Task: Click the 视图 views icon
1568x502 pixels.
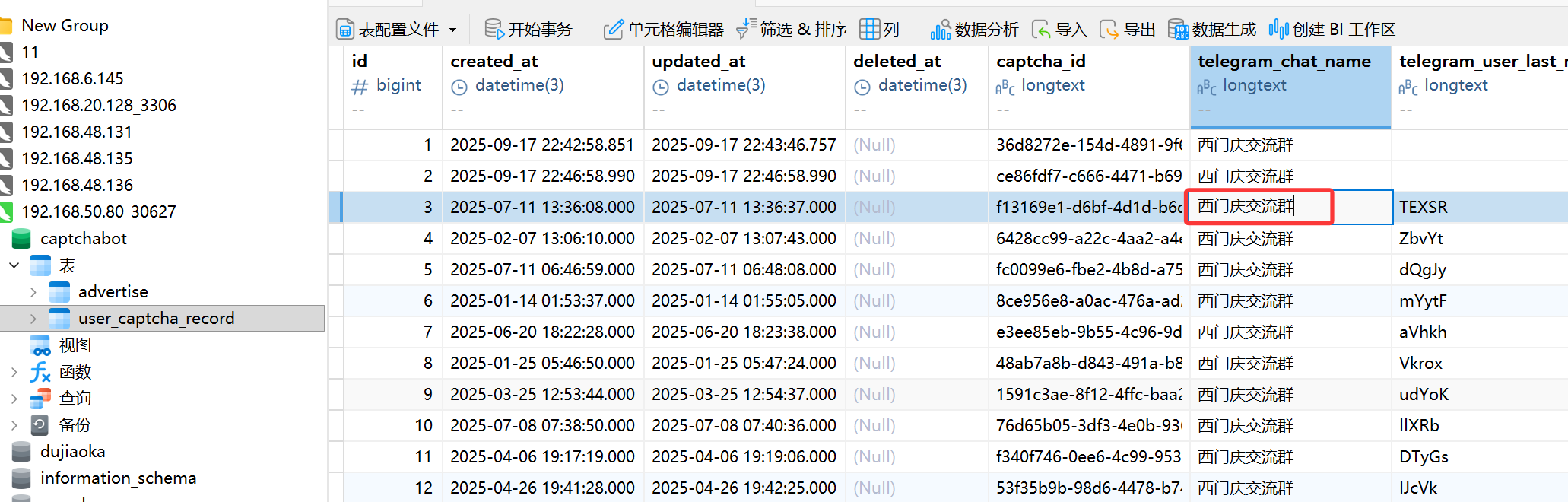Action: 40,345
